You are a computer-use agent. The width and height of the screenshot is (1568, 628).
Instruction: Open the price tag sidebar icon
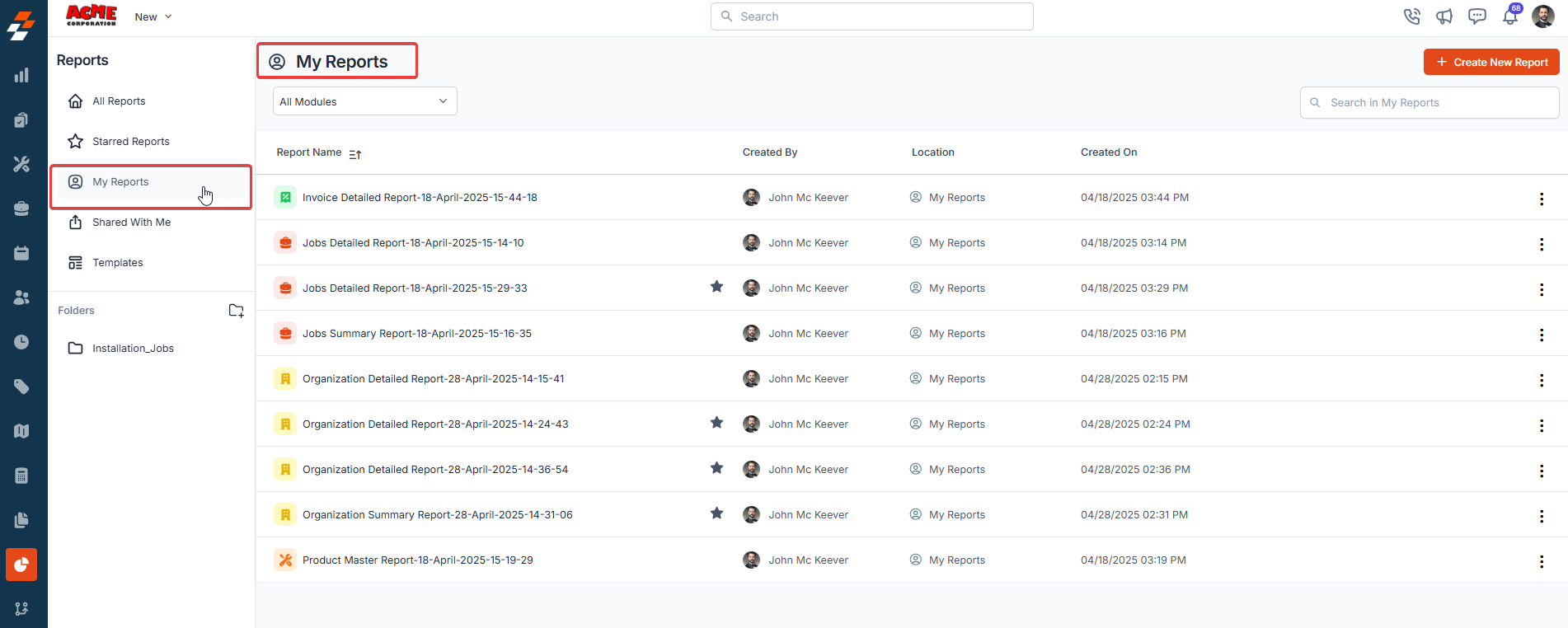21,387
